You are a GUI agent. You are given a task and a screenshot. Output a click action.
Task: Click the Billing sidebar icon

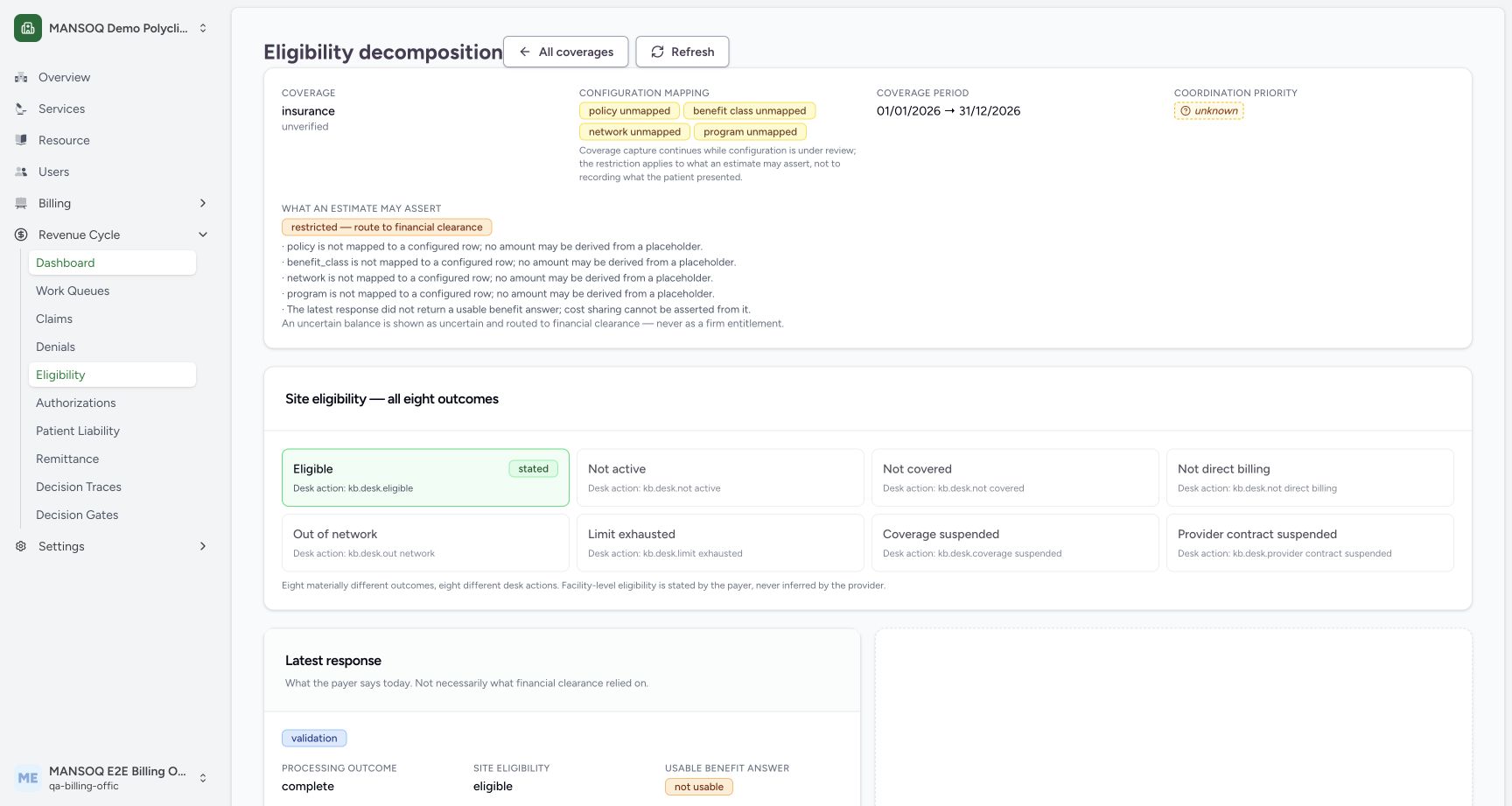click(21, 203)
